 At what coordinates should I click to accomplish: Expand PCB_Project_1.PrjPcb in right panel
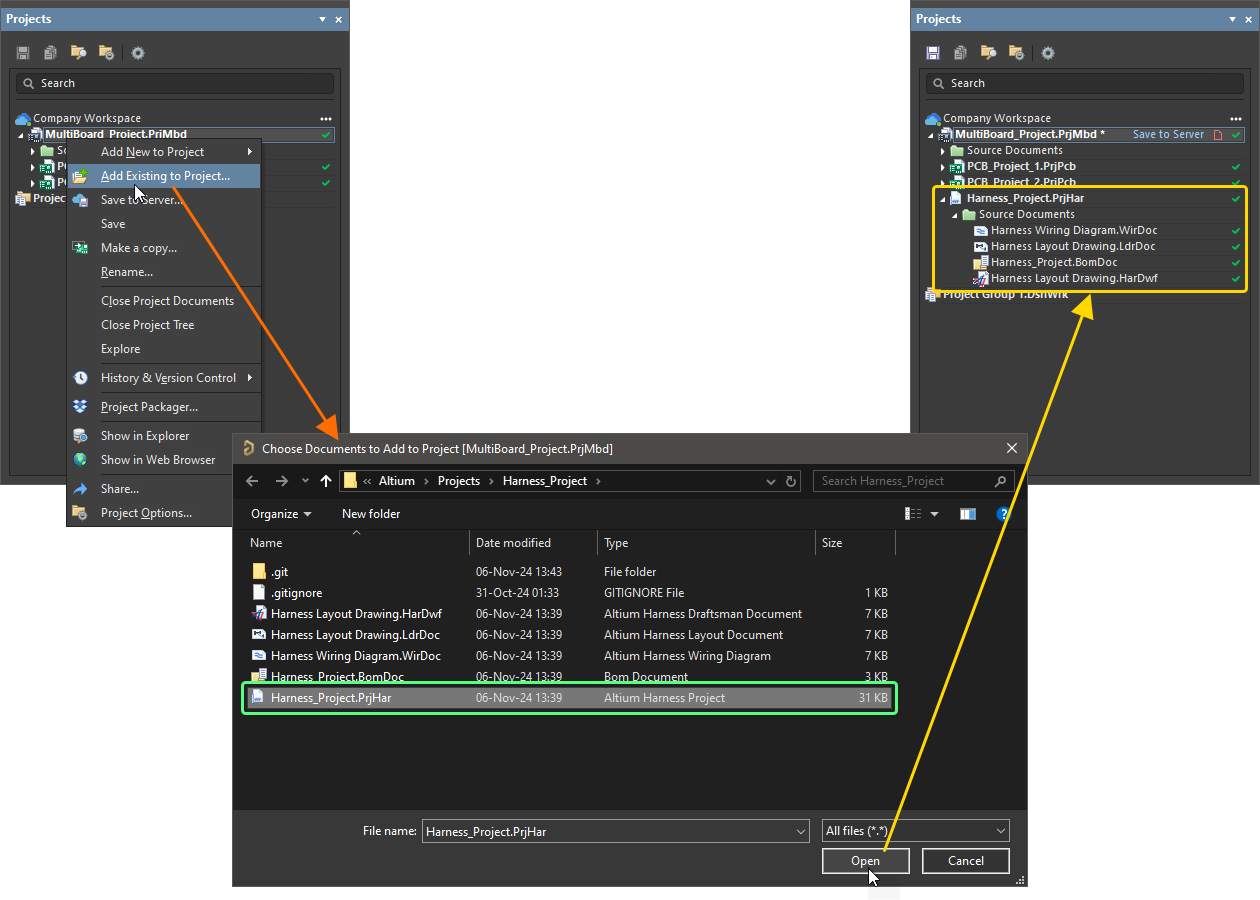[943, 166]
